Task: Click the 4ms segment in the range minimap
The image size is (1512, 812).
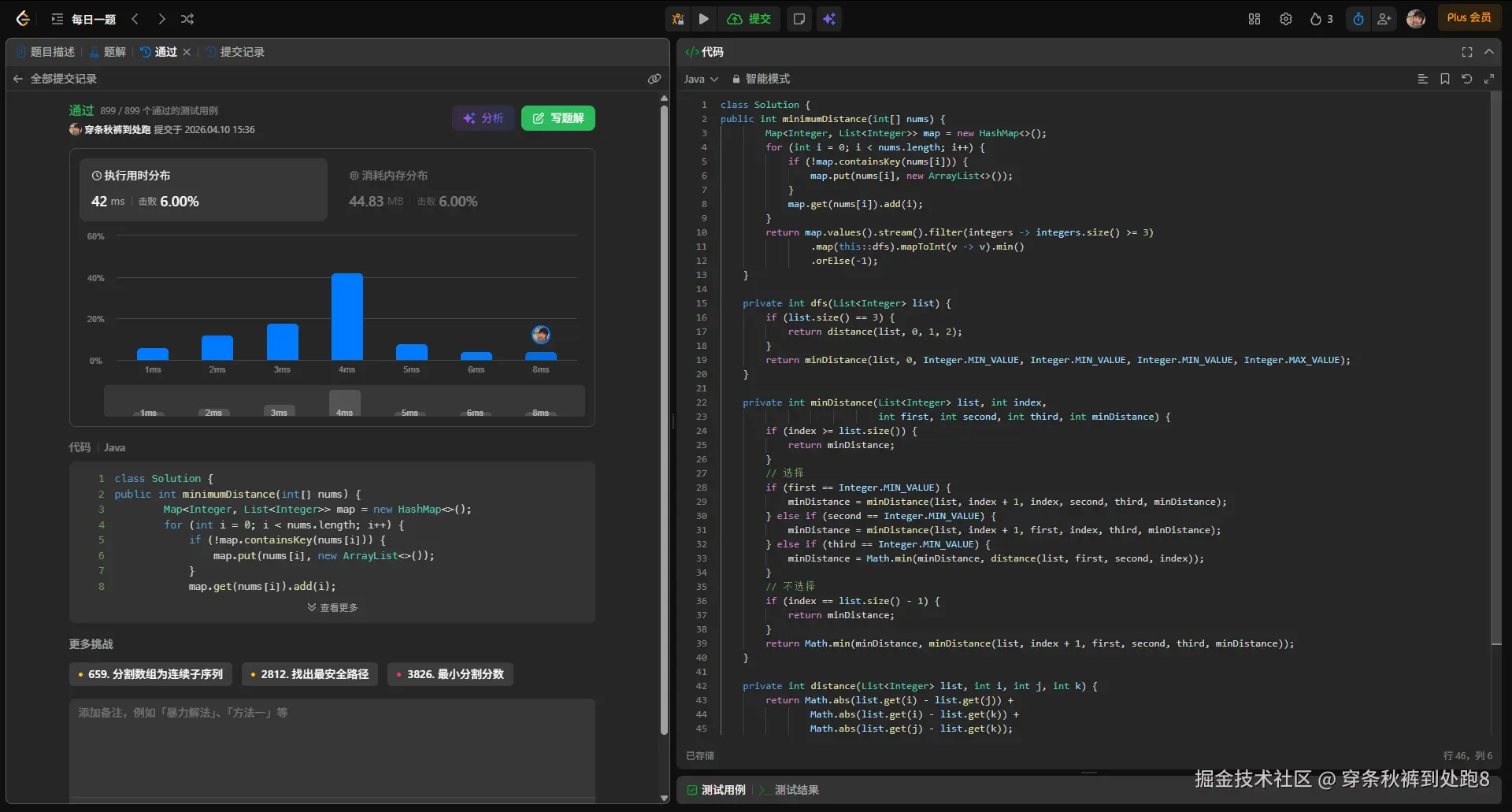Action: 345,402
